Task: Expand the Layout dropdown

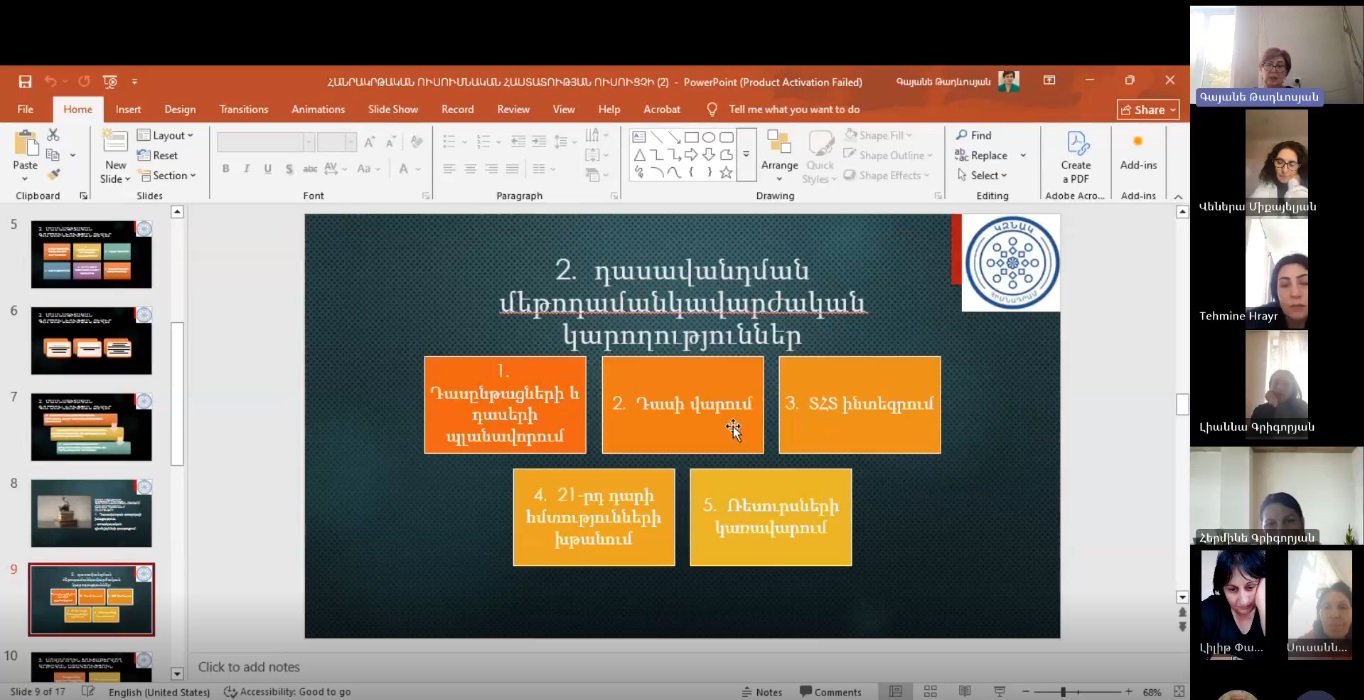Action: point(166,135)
